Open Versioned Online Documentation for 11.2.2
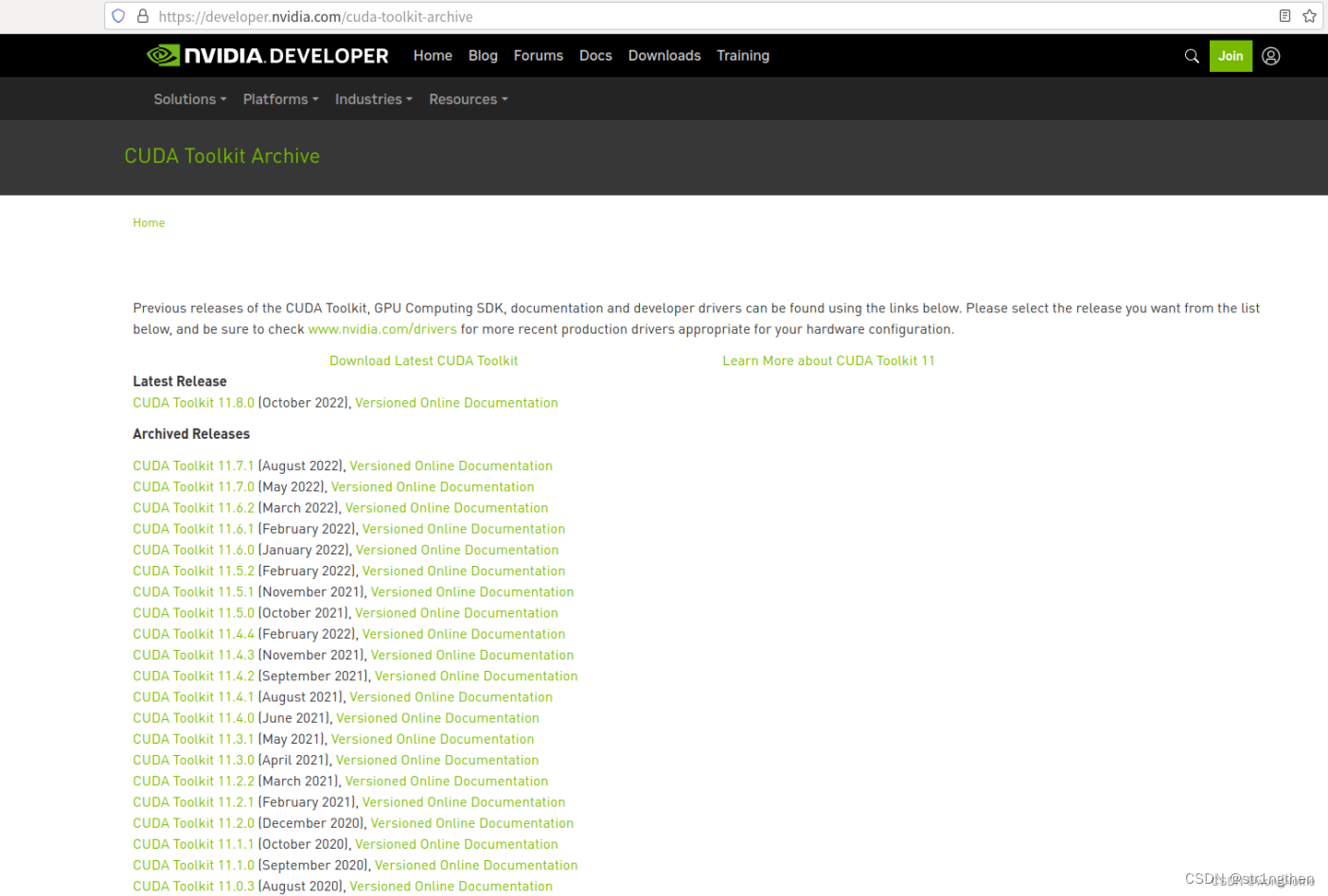This screenshot has width=1328, height=896. point(447,782)
